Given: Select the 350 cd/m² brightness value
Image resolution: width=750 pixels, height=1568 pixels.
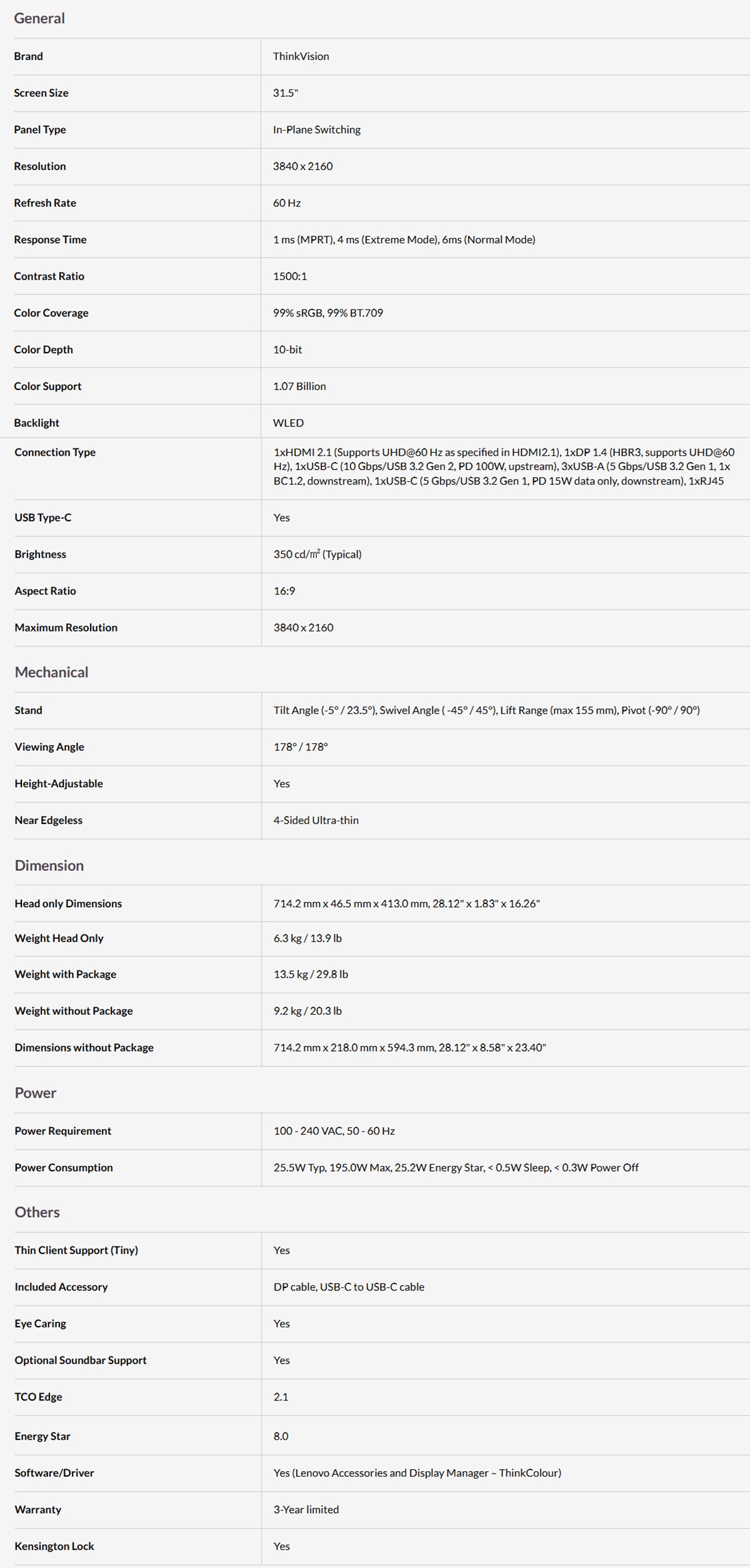Looking at the screenshot, I should 317,554.
